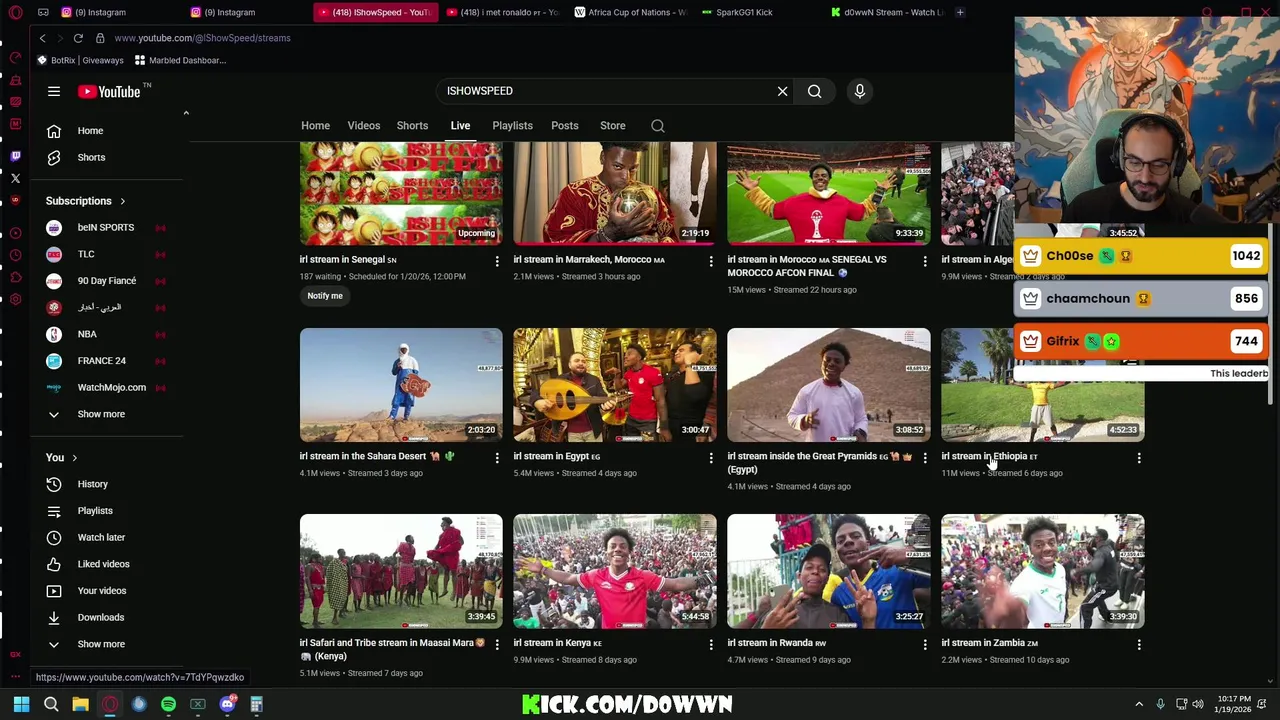
Task: Open more options for the Marrakech stream video
Action: [x=711, y=261]
